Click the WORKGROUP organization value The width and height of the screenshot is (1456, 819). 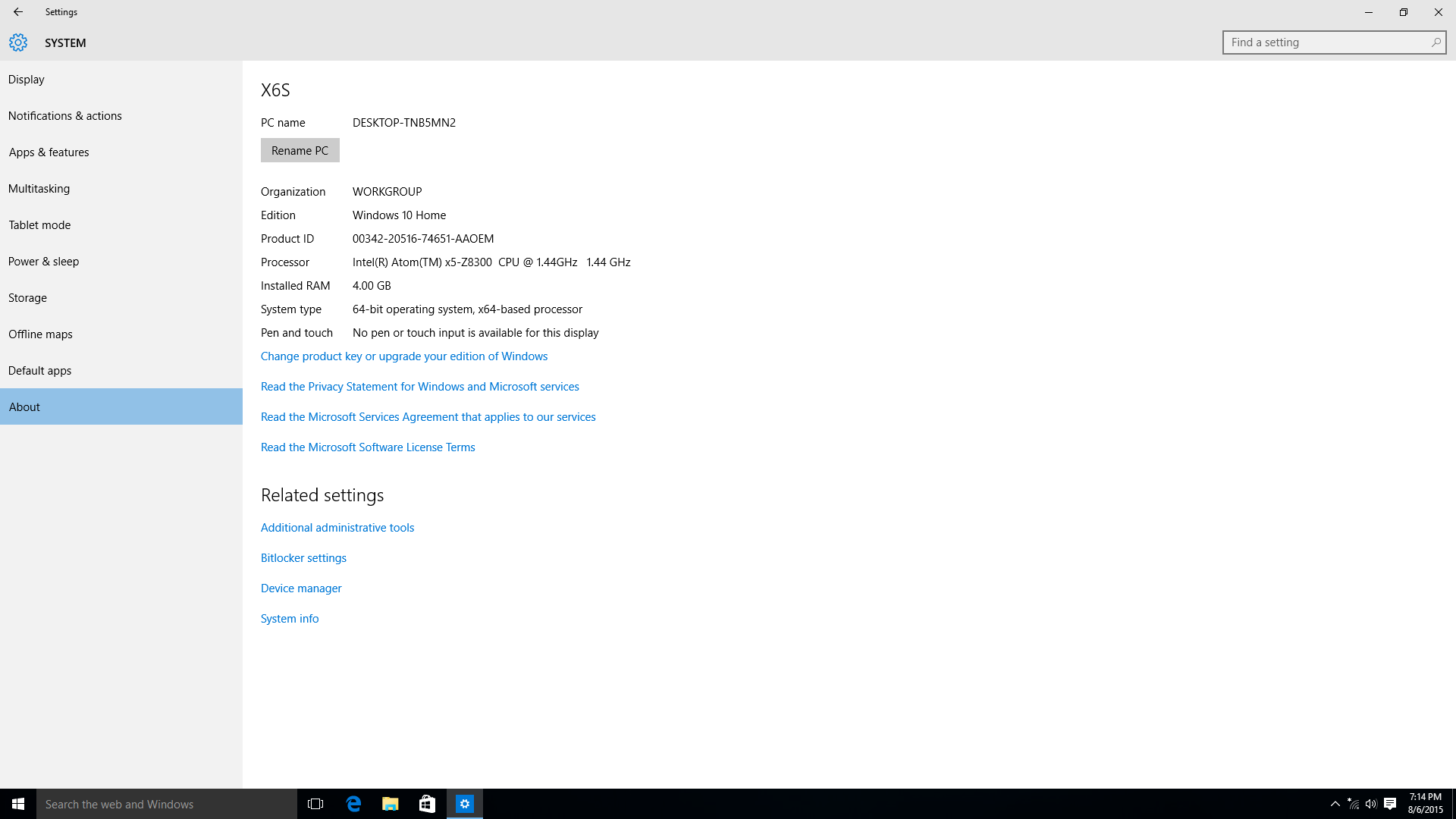pyautogui.click(x=388, y=192)
